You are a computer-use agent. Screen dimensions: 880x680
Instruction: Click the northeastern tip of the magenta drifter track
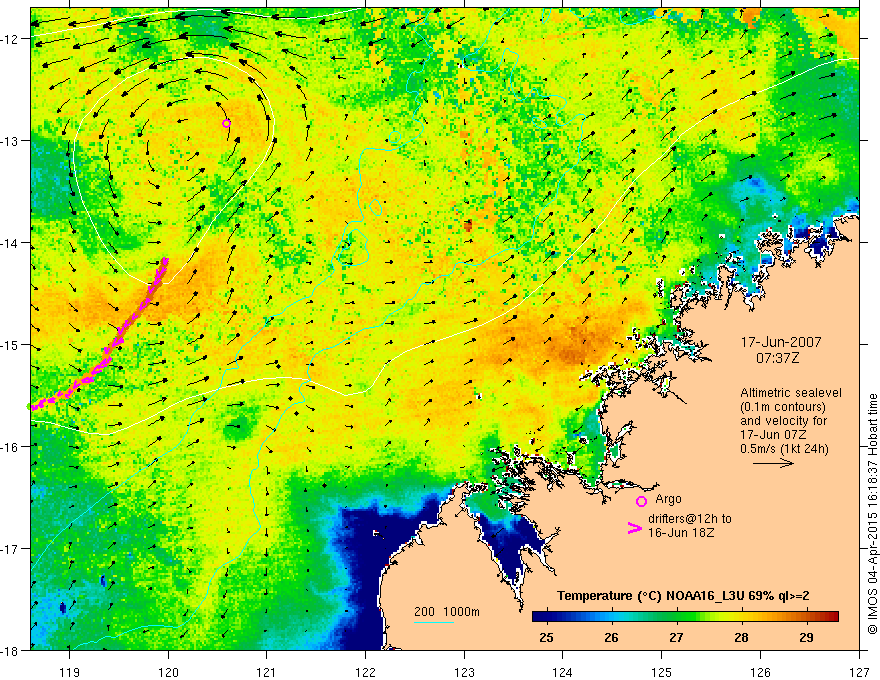(166, 260)
